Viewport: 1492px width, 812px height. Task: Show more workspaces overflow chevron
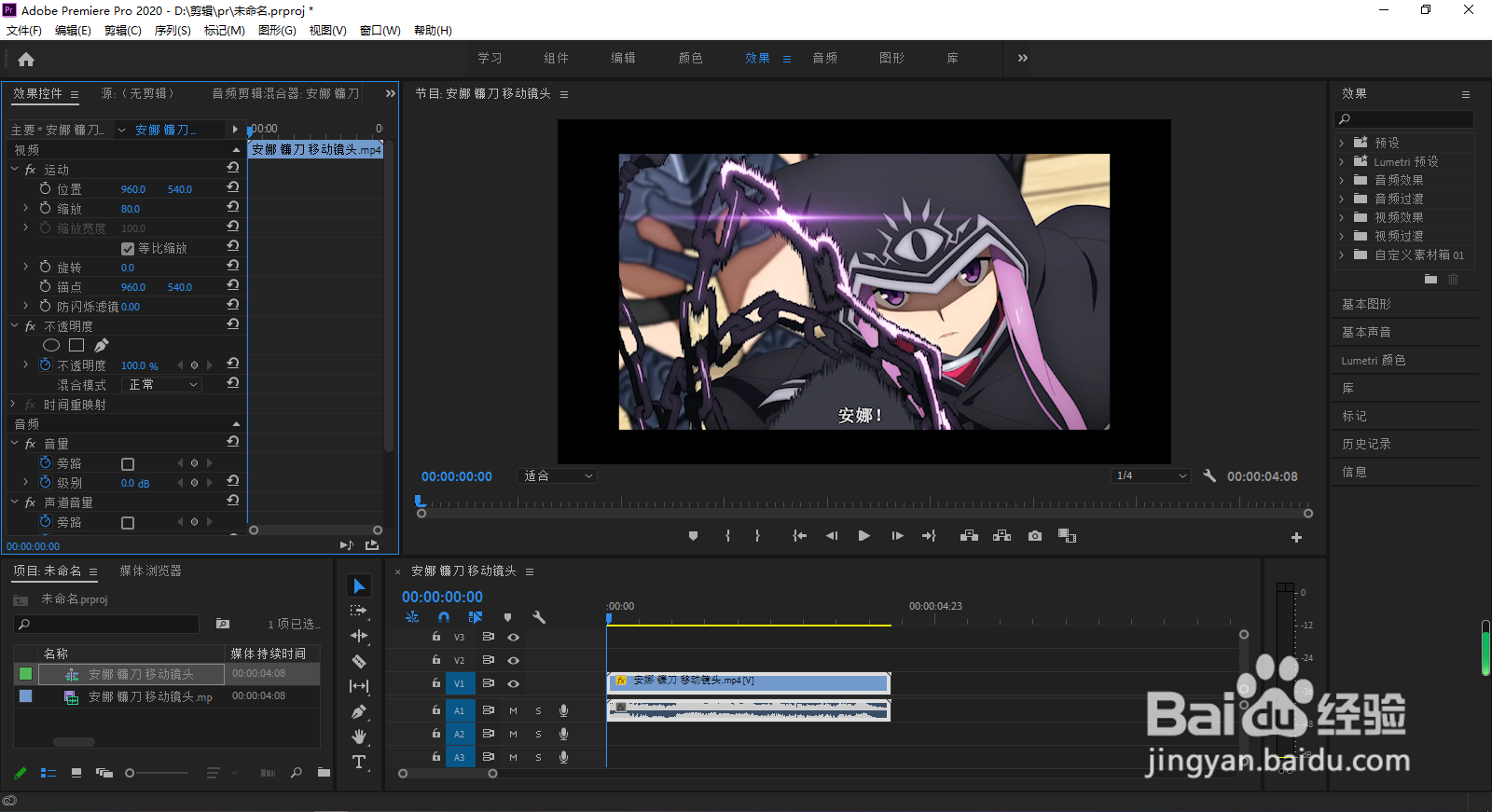1023,58
